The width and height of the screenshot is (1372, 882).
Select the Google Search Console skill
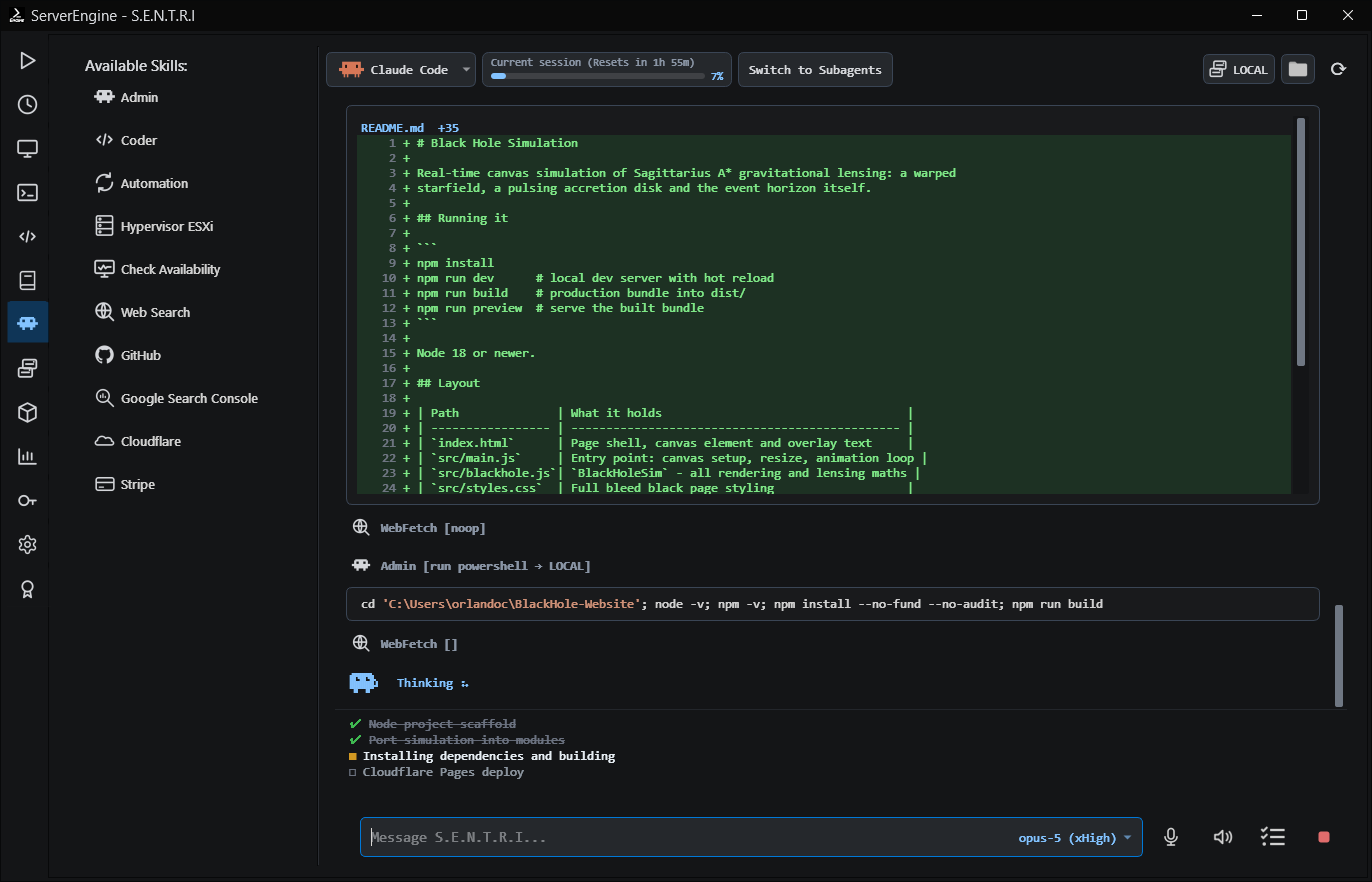(176, 399)
